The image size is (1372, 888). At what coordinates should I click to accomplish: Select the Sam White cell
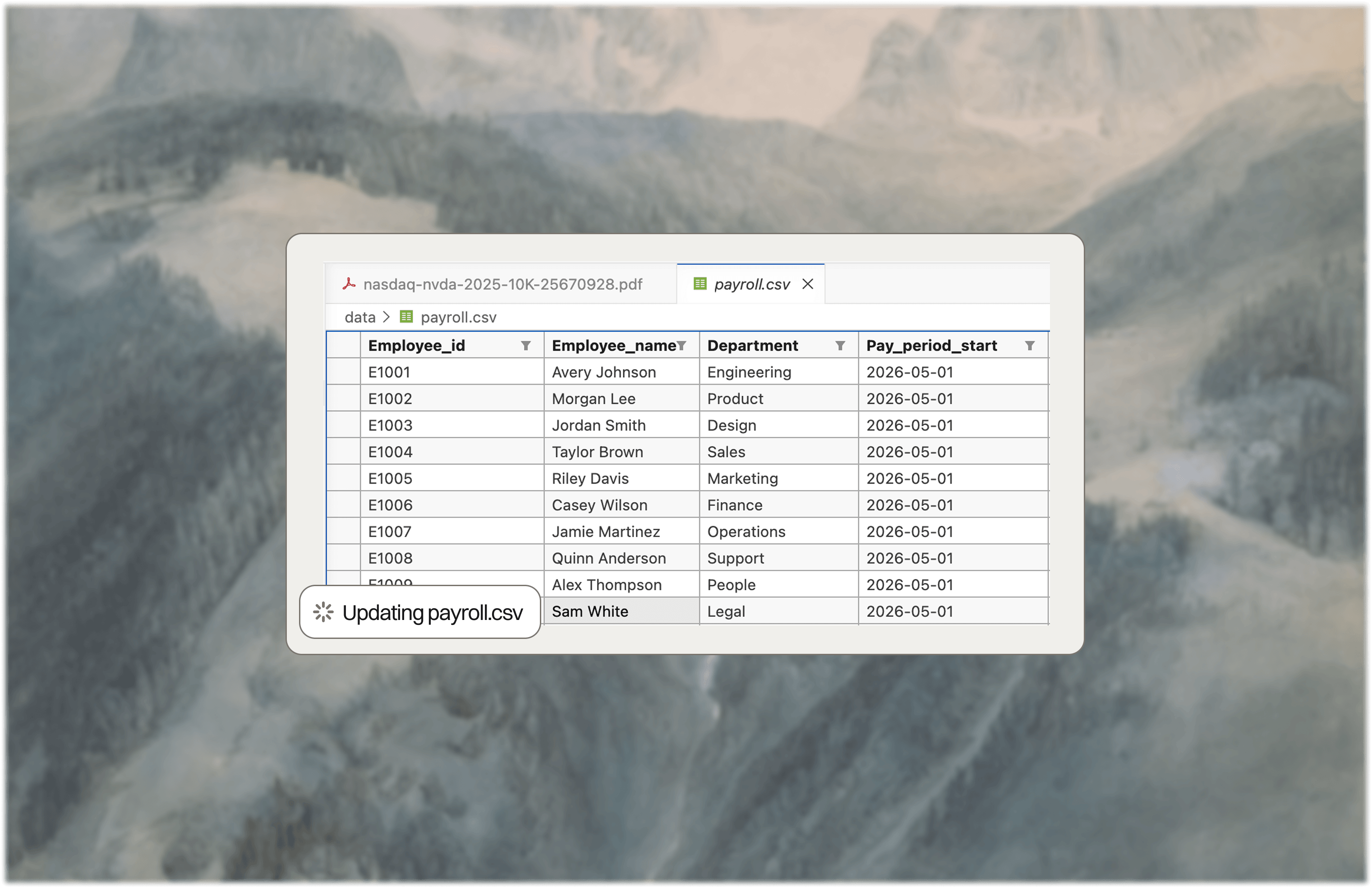[x=622, y=610]
